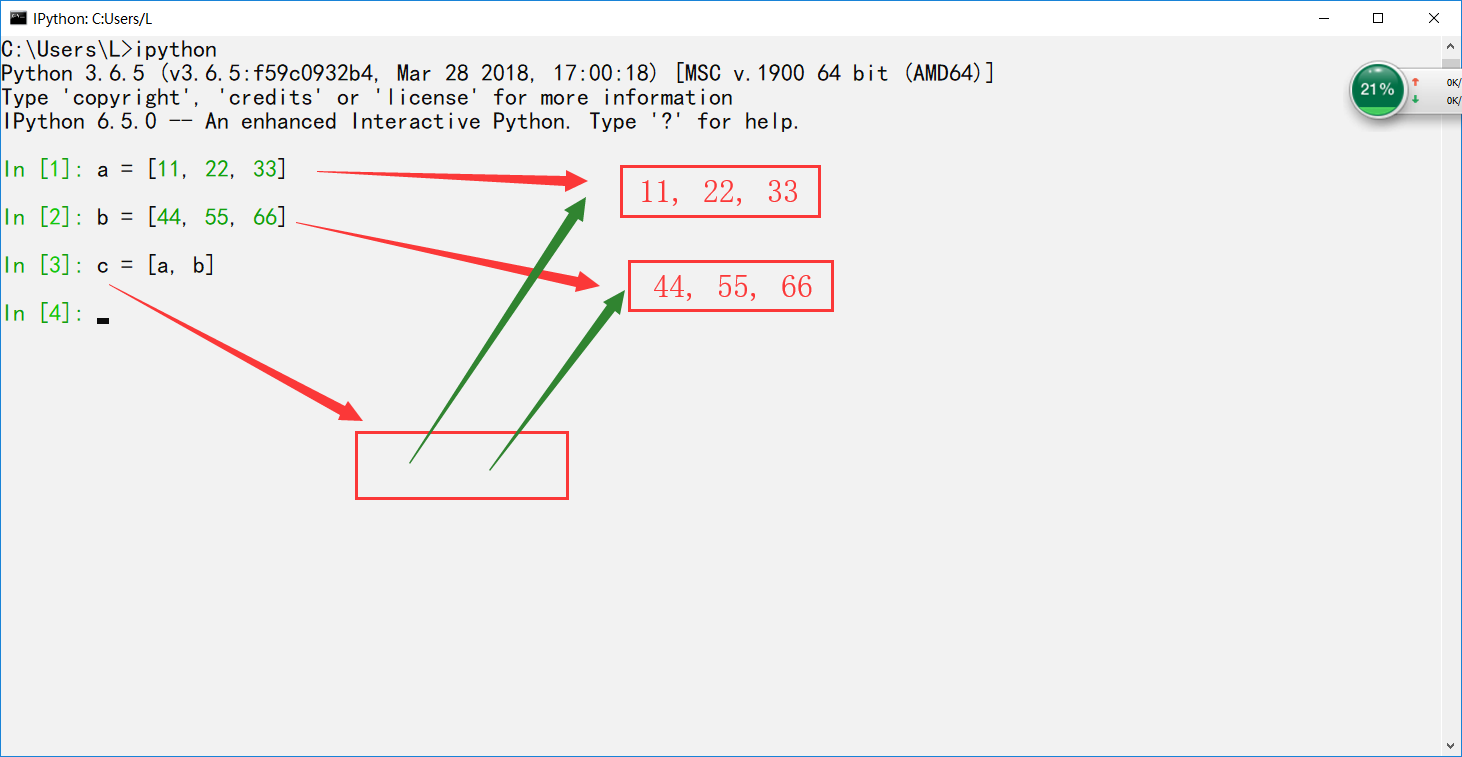Click the line b = [44, 55, 66]

pyautogui.click(x=191, y=217)
